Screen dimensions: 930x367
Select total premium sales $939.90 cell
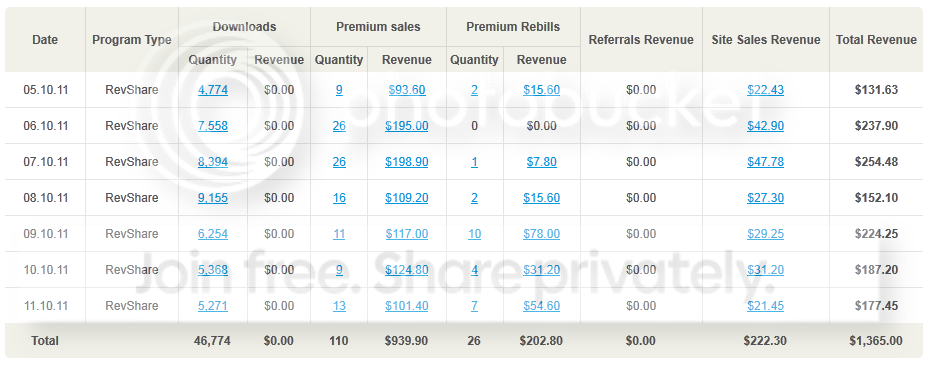406,341
